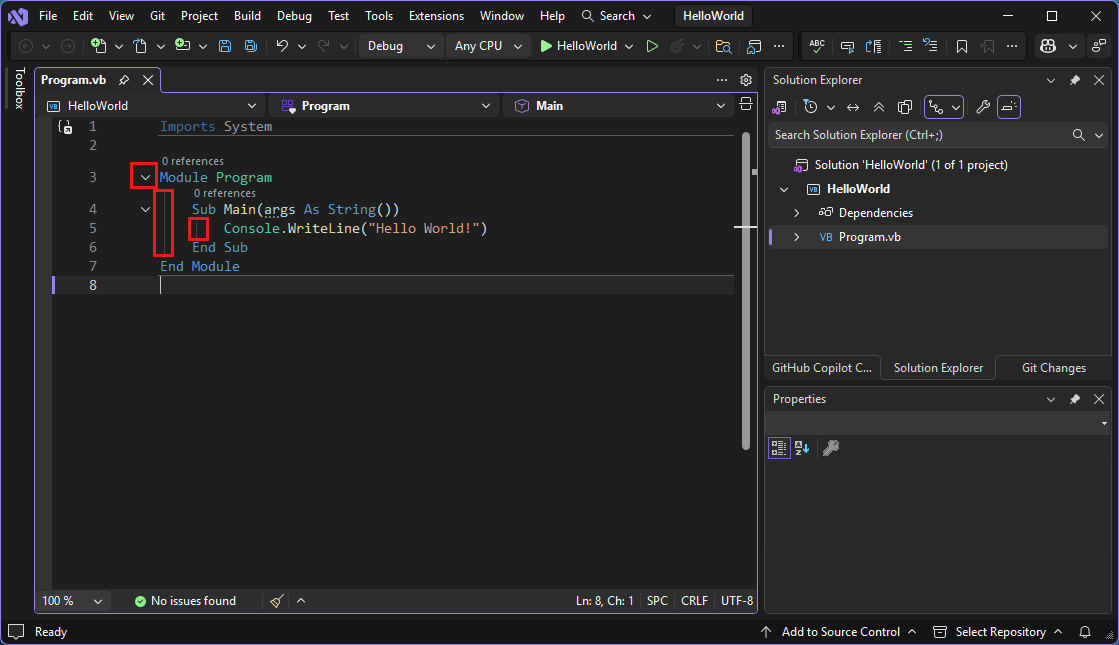The image size is (1119, 645).
Task: Open Solution Explorer properties with the wrench icon
Action: pyautogui.click(x=982, y=107)
